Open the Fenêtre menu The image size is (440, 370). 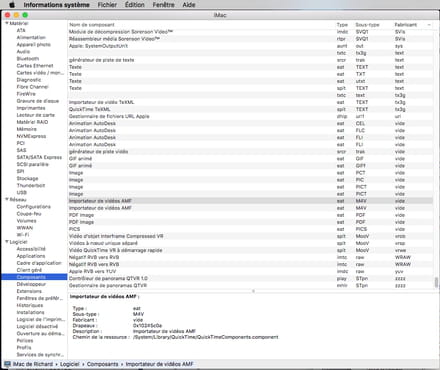coord(163,5)
